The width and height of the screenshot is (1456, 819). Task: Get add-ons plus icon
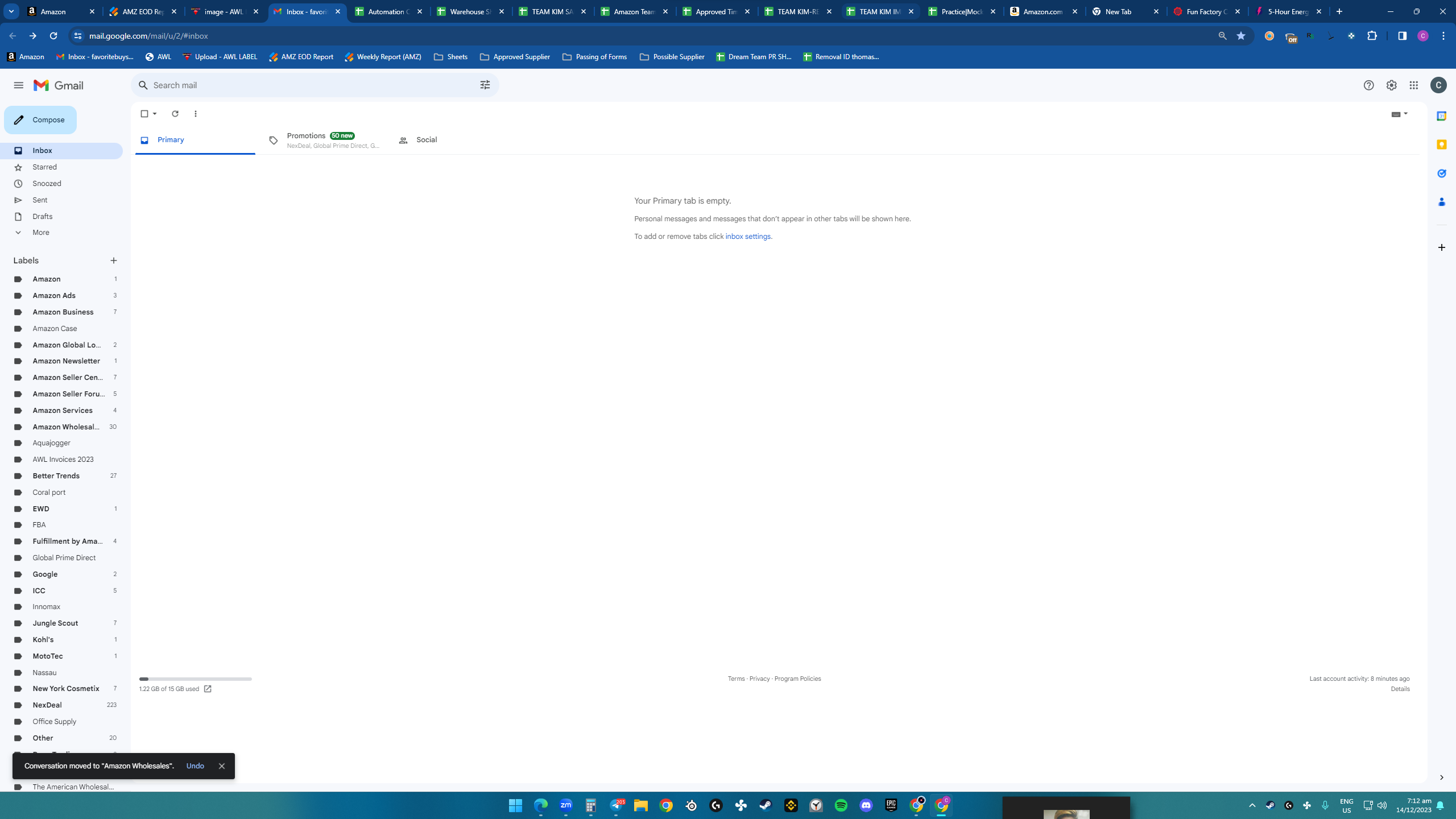1441,247
